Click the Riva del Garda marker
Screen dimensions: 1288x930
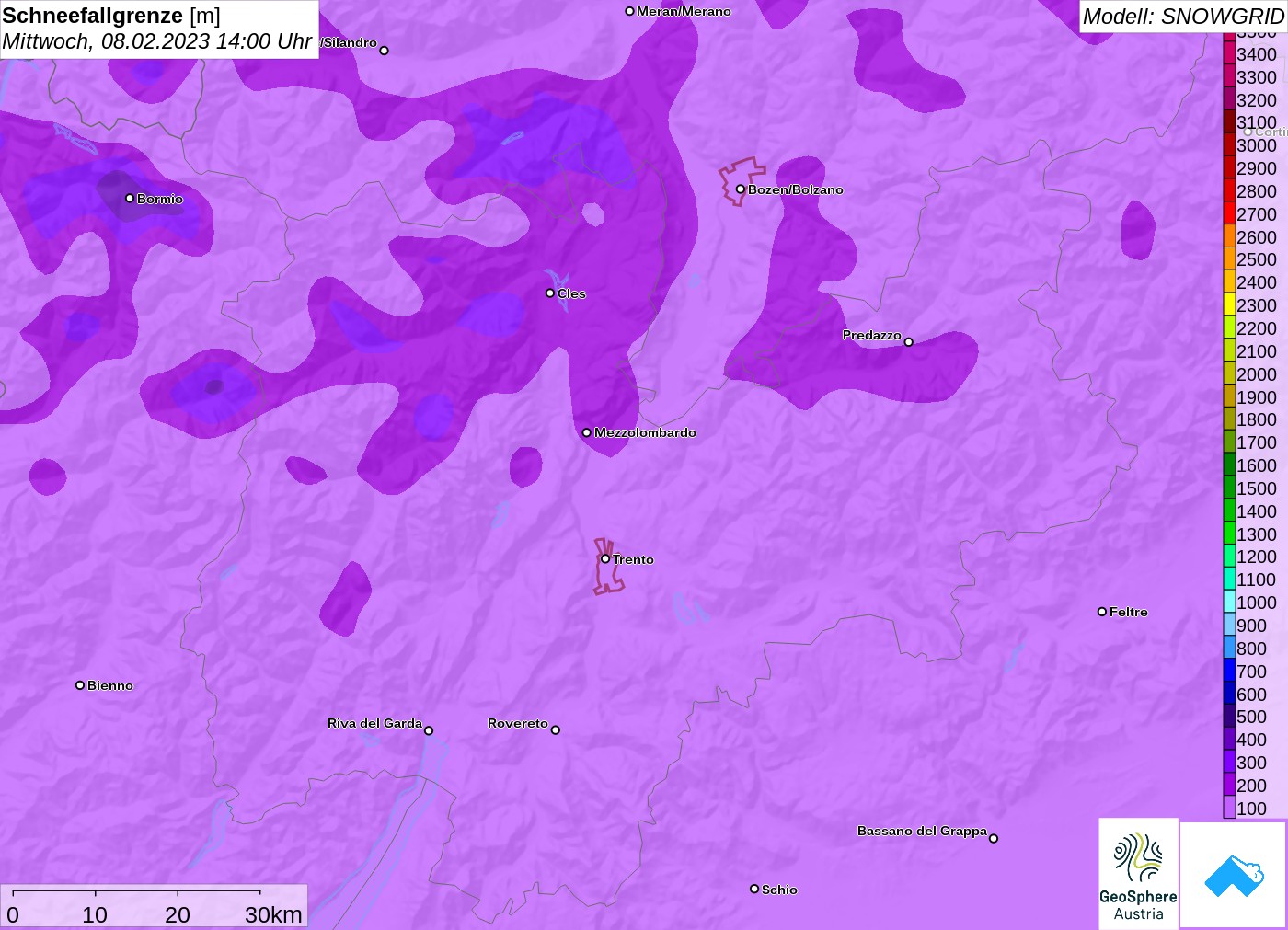click(x=429, y=730)
